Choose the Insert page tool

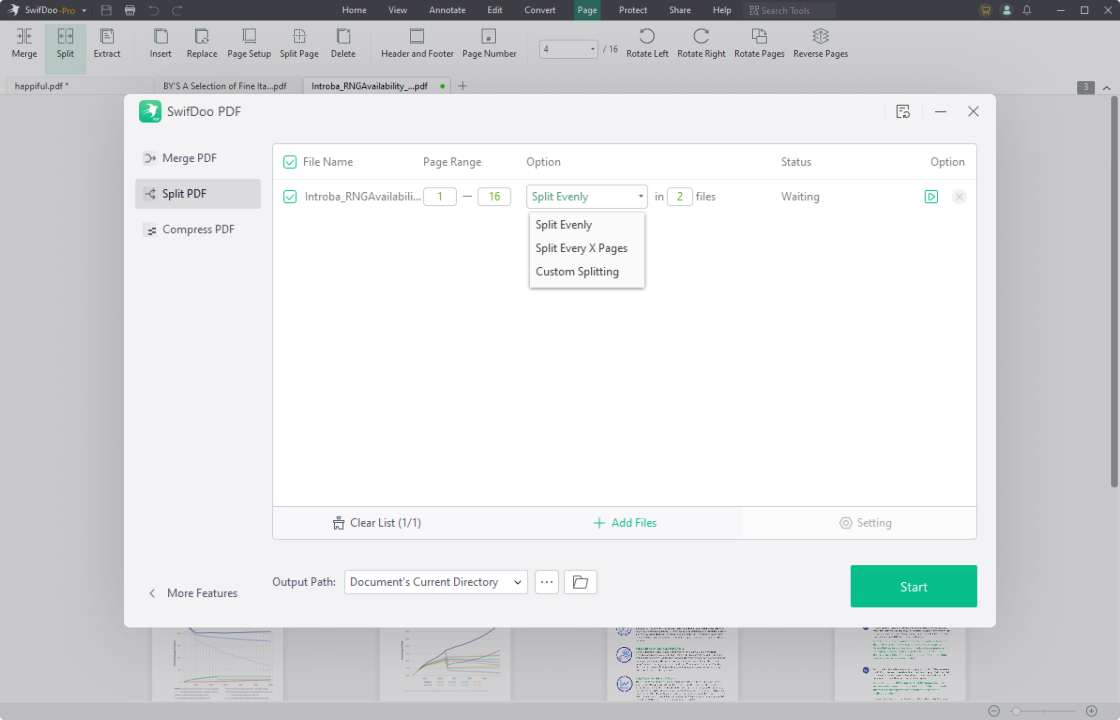coord(161,44)
